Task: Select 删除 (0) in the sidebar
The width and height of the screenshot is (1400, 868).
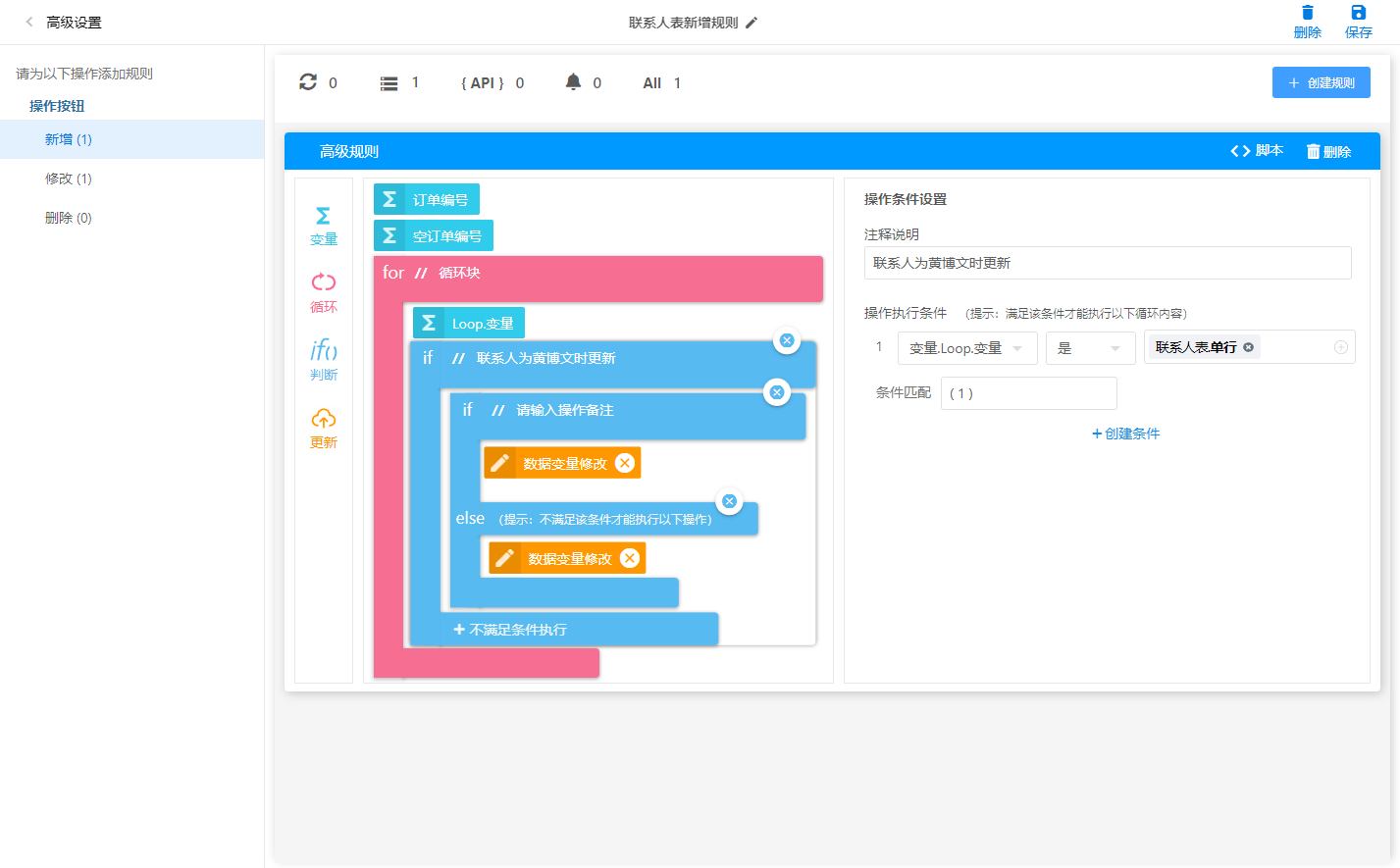Action: coord(131,218)
